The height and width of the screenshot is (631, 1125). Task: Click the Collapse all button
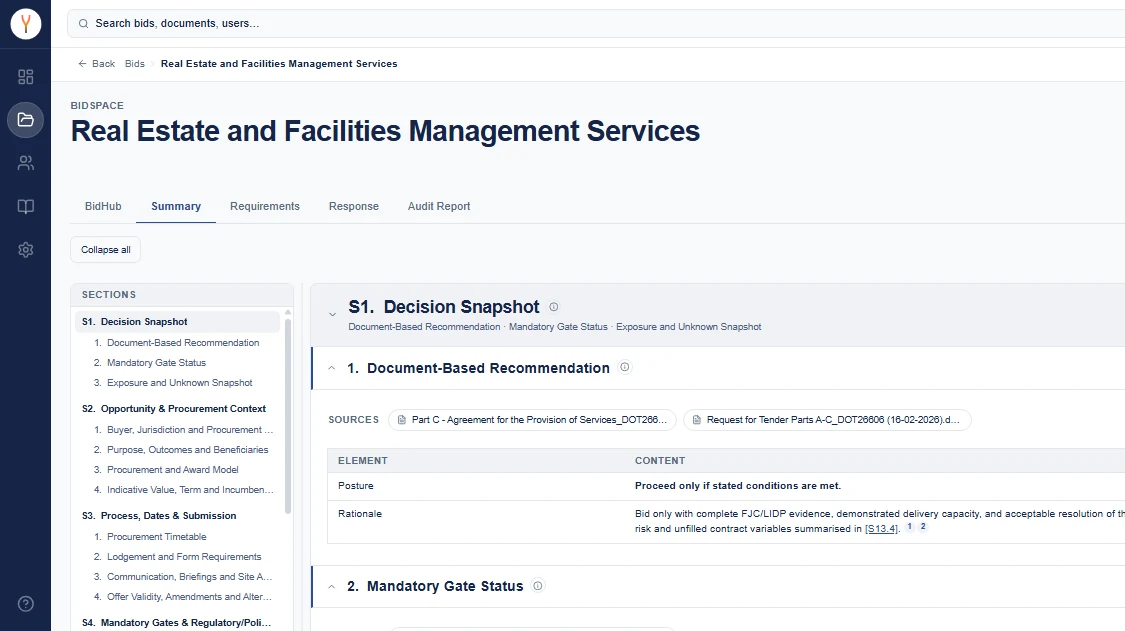tap(105, 250)
